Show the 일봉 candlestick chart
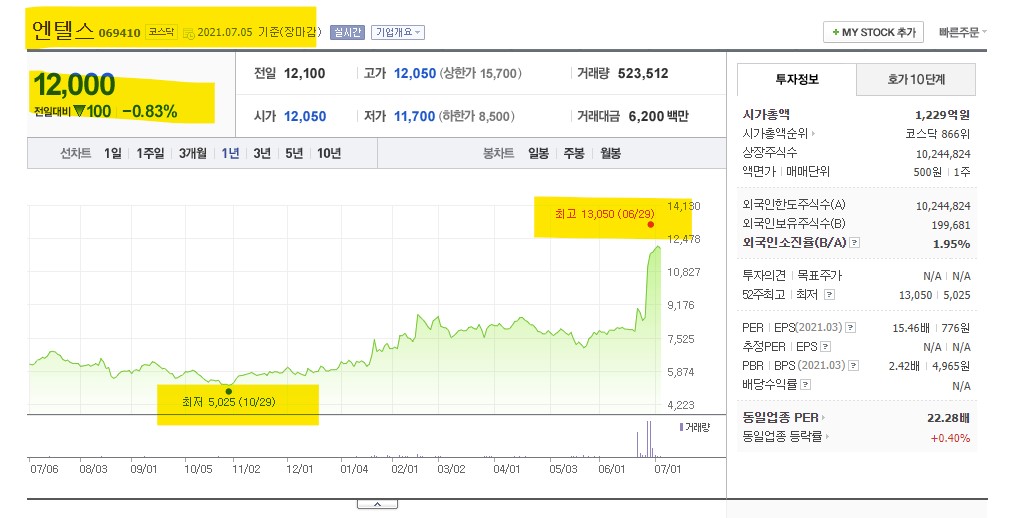Viewport: 1018px width, 518px height. tap(538, 153)
